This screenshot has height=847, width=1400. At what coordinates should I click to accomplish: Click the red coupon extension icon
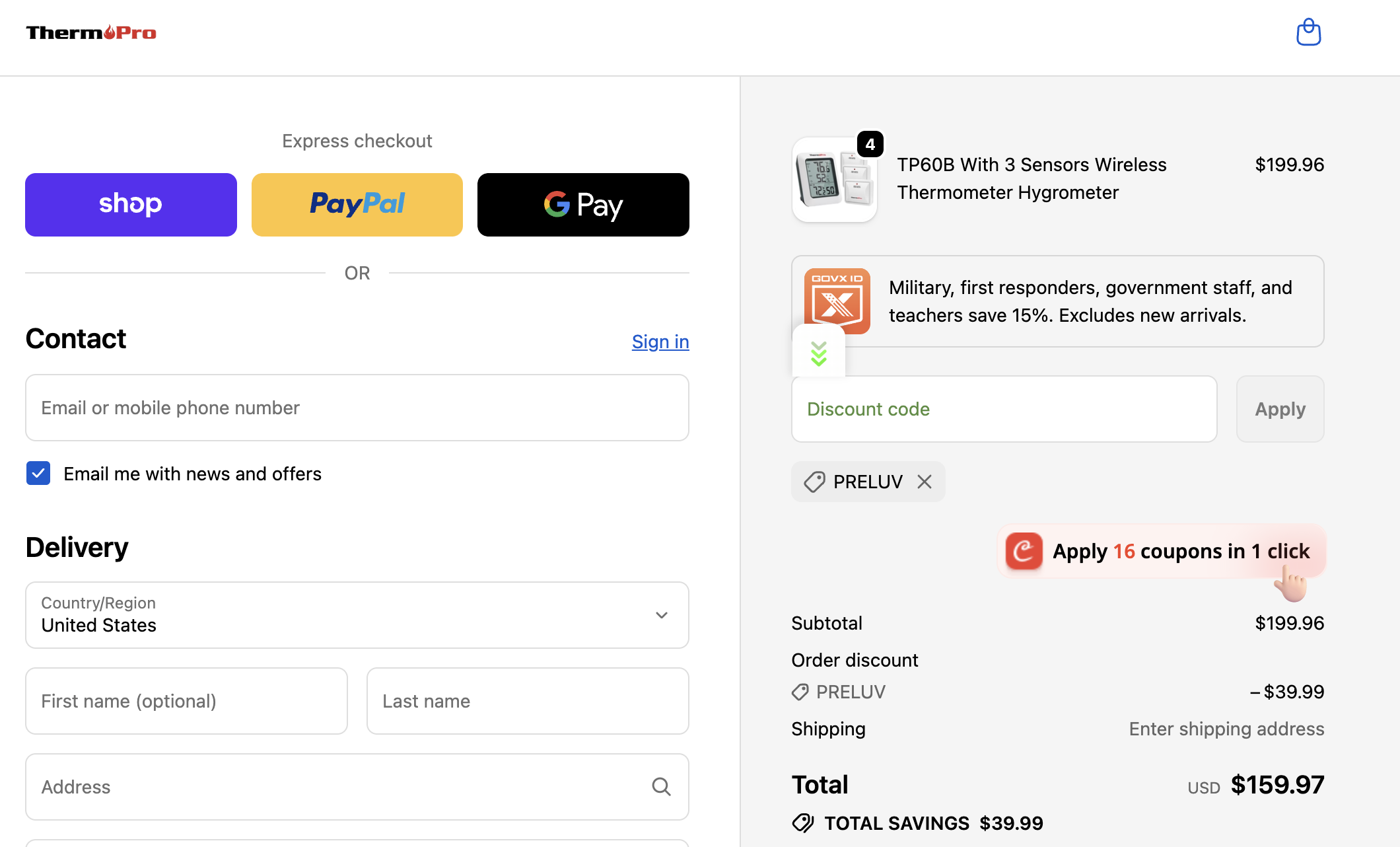coord(1024,551)
